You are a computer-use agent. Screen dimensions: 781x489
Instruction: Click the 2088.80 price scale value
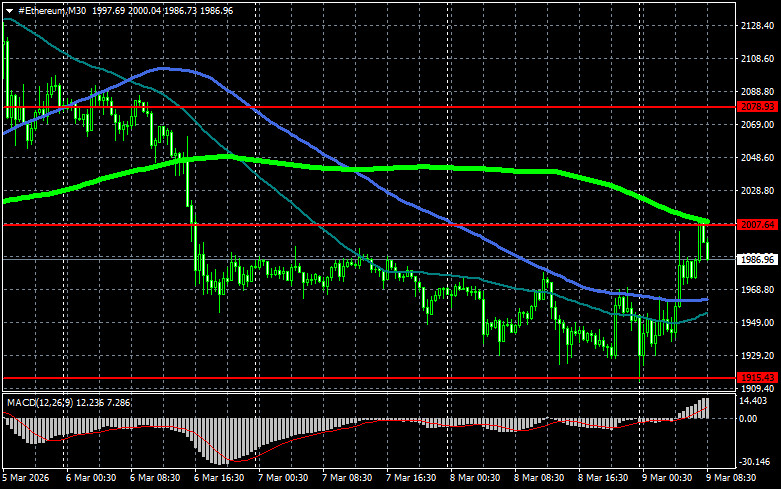[758, 92]
